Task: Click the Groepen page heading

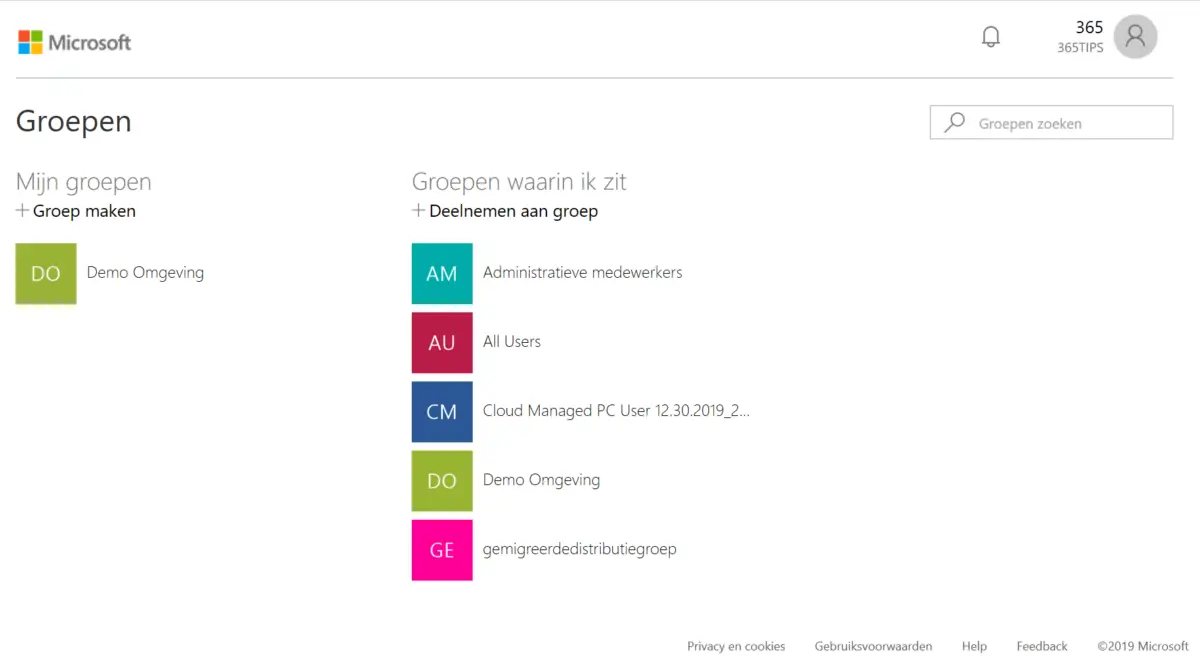Action: coord(73,120)
